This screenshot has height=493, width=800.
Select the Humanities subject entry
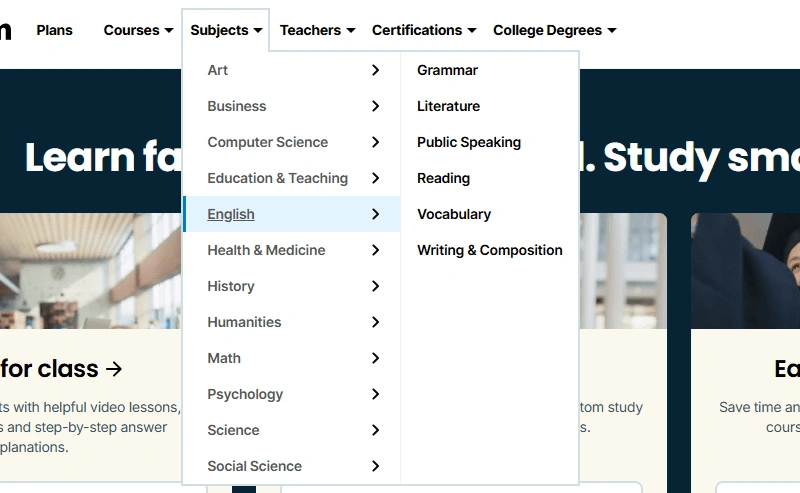(x=244, y=322)
